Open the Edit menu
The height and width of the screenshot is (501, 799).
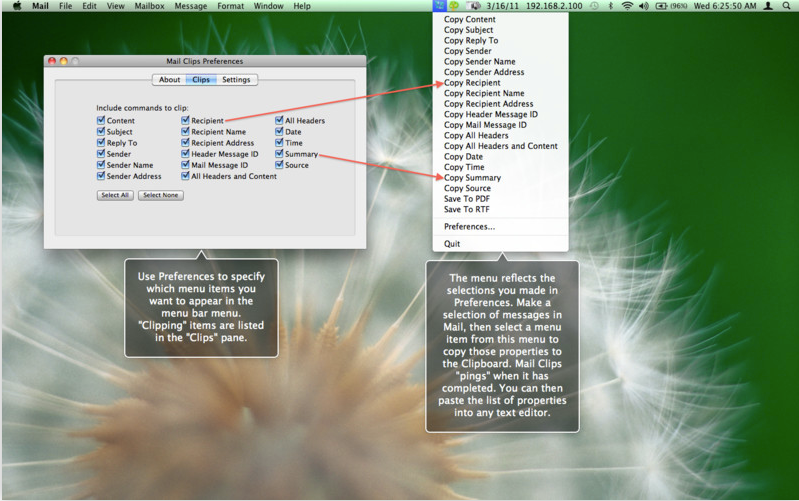point(90,6)
